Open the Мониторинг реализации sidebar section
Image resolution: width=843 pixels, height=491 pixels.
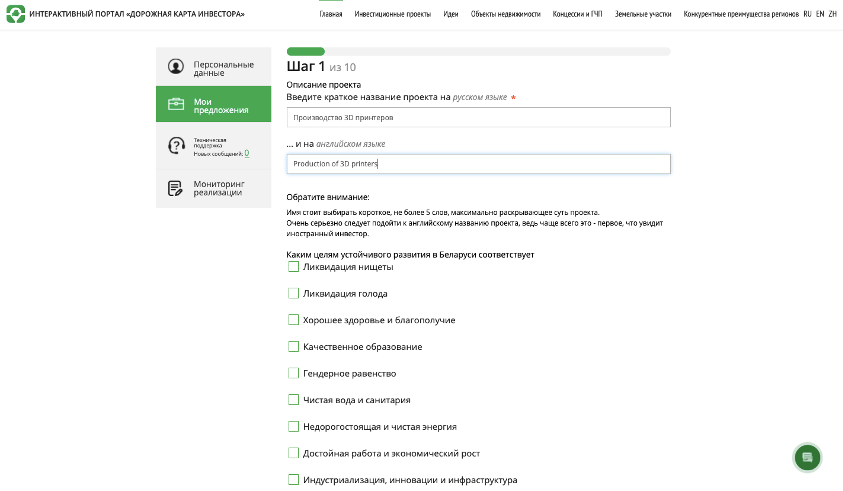pyautogui.click(x=213, y=189)
